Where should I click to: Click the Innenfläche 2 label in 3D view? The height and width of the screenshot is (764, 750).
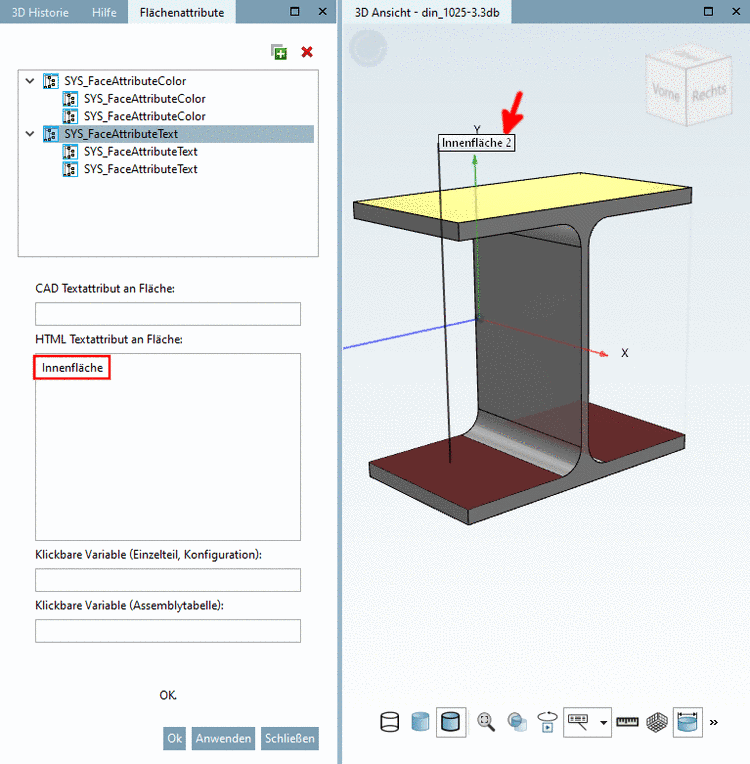[x=476, y=143]
